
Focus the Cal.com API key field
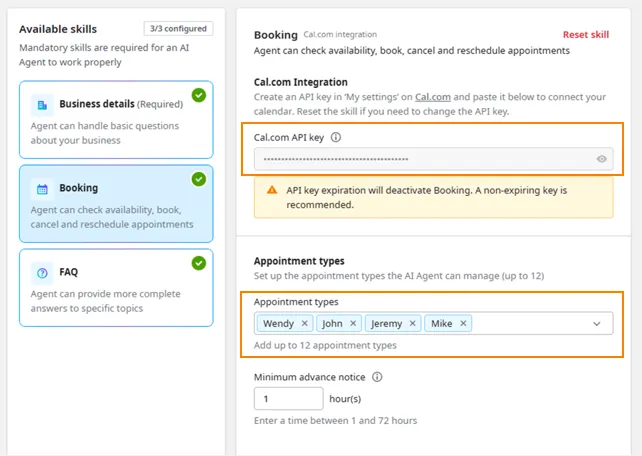pyautogui.click(x=434, y=159)
